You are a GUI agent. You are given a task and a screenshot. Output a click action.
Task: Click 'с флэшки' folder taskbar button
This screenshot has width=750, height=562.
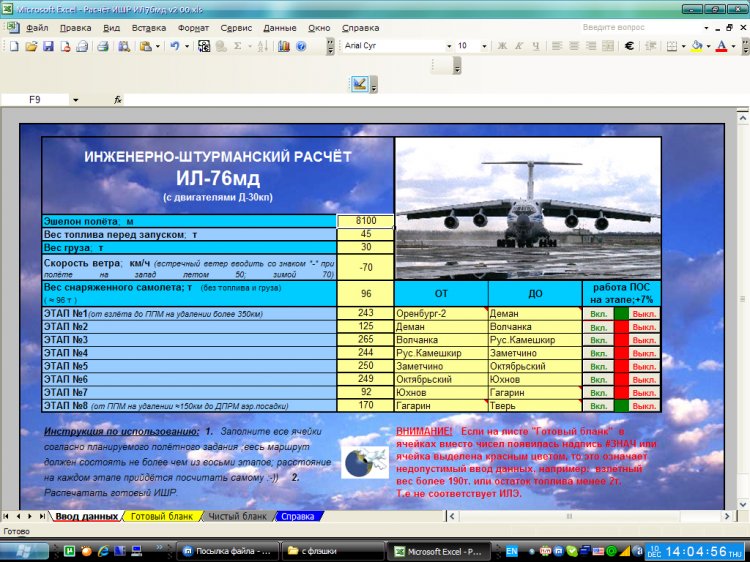(x=333, y=551)
